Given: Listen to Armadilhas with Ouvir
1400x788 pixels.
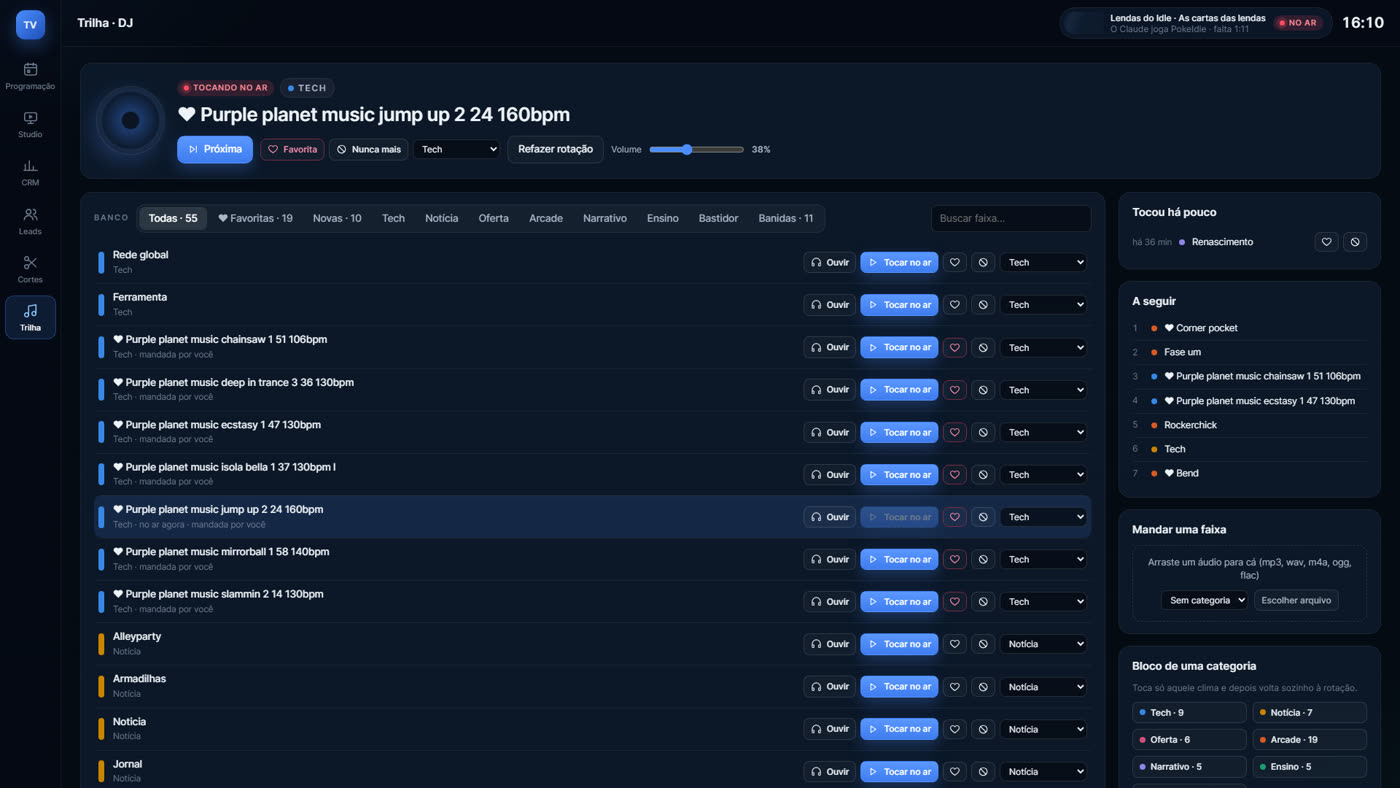Looking at the screenshot, I should tap(830, 687).
